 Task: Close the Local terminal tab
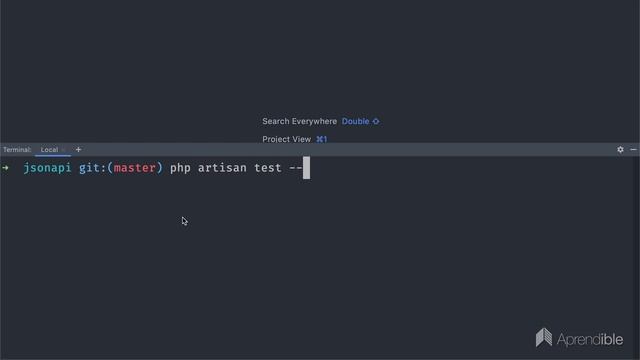63,150
